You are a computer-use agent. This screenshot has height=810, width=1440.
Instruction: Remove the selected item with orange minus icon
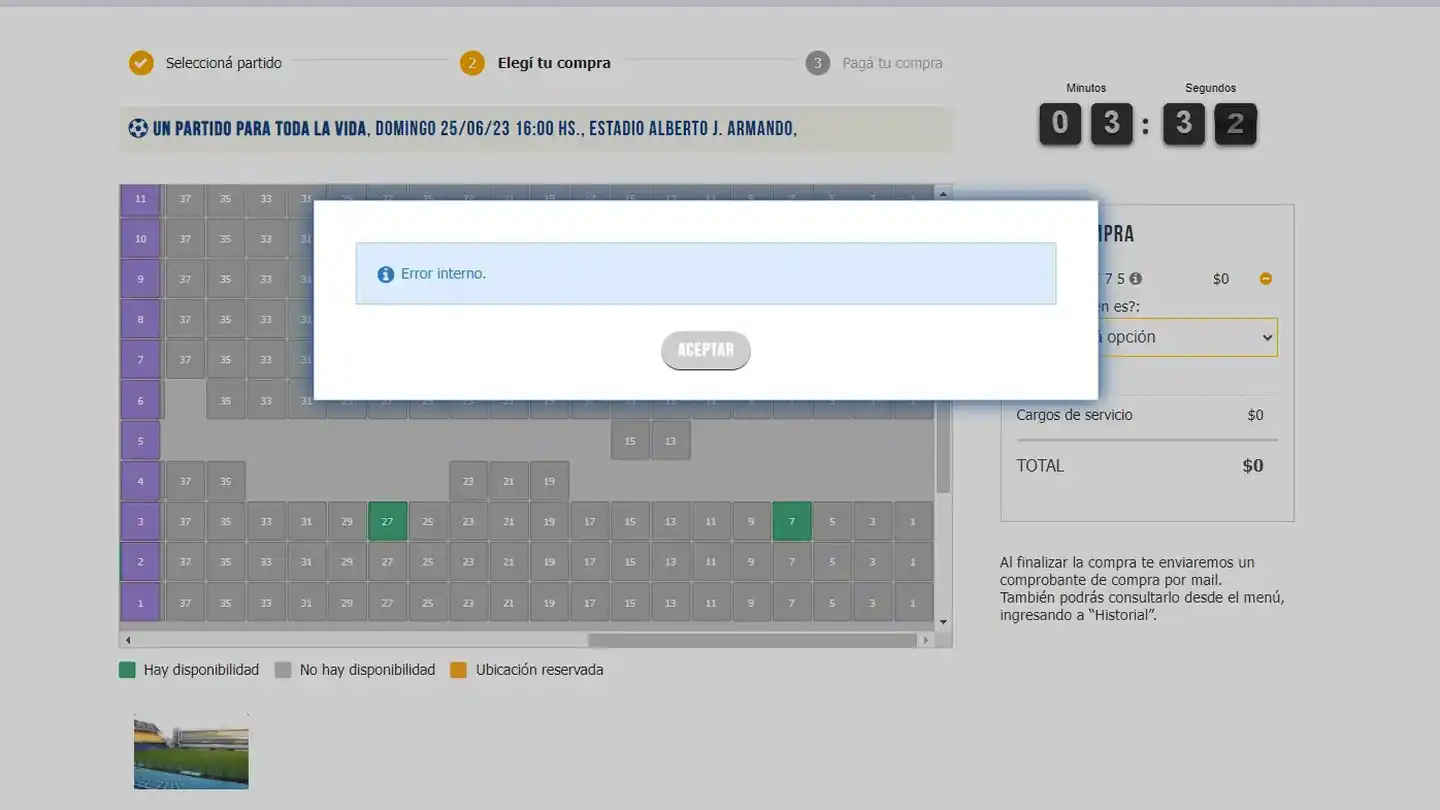1266,279
